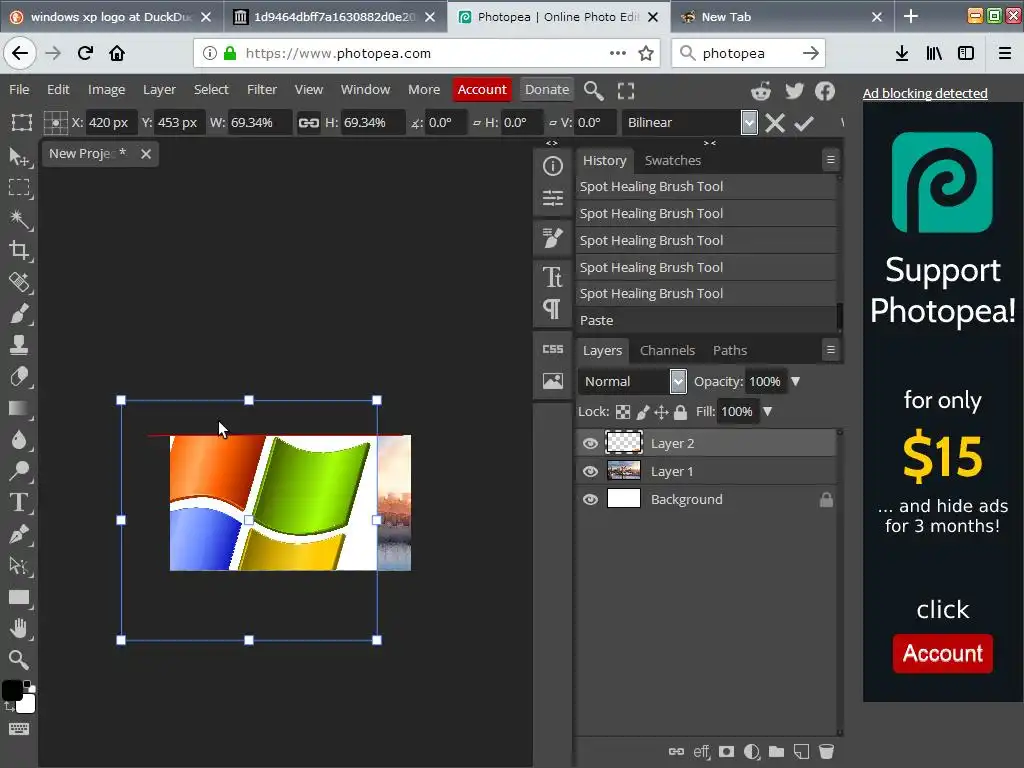Toggle width-height link constraint
1024x768 pixels.
pyautogui.click(x=309, y=123)
